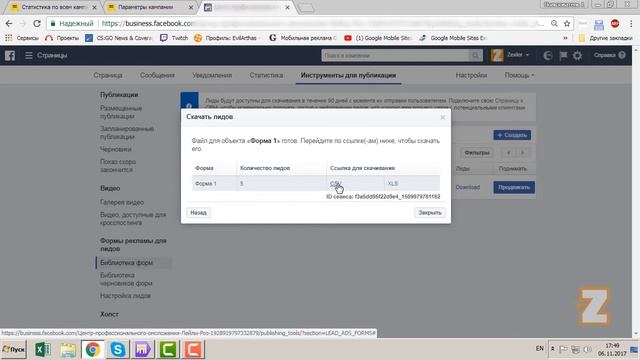
Task: Expand the Помощь dropdown
Action: [x=519, y=75]
